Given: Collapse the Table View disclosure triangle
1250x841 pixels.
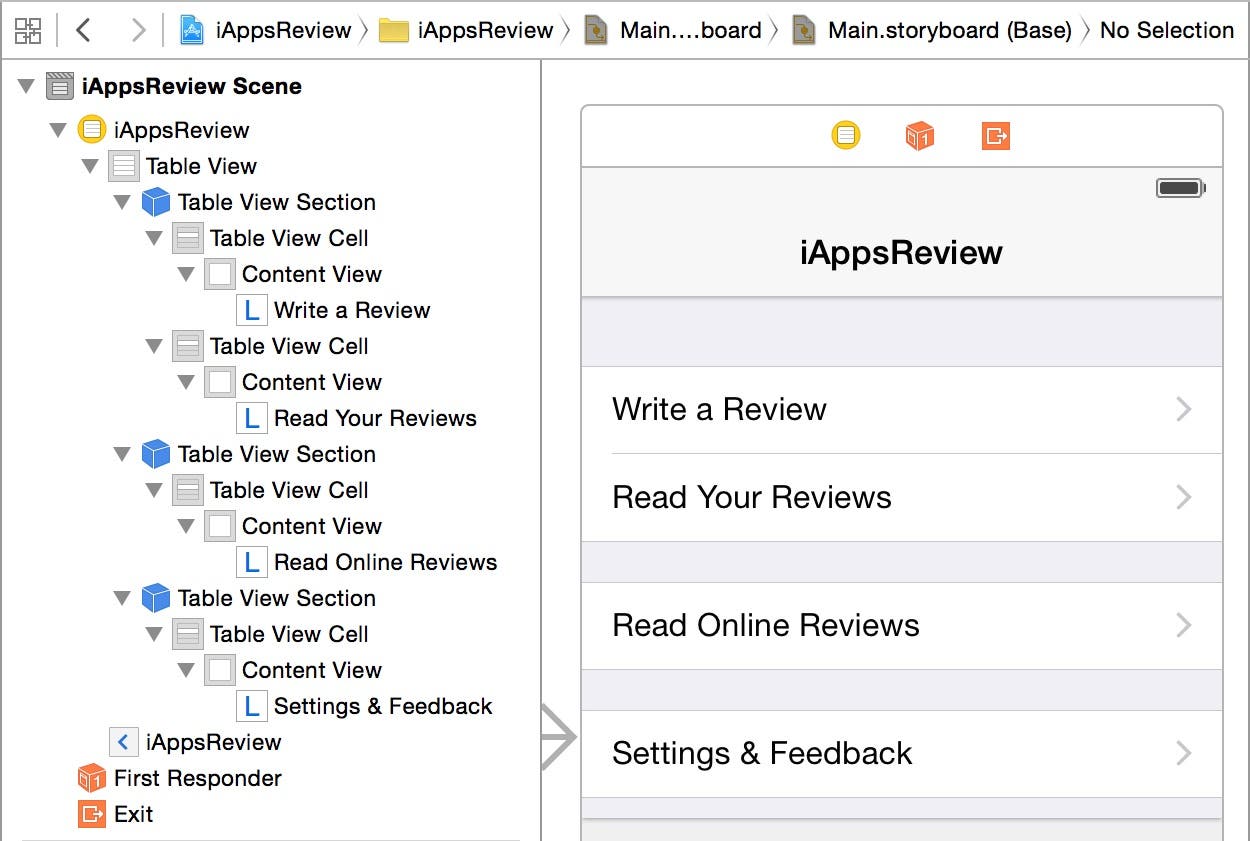Looking at the screenshot, I should click(x=90, y=166).
